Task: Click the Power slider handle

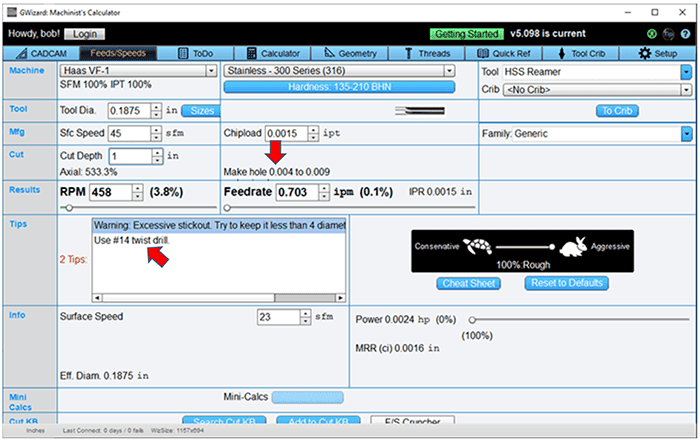Action: [x=472, y=320]
